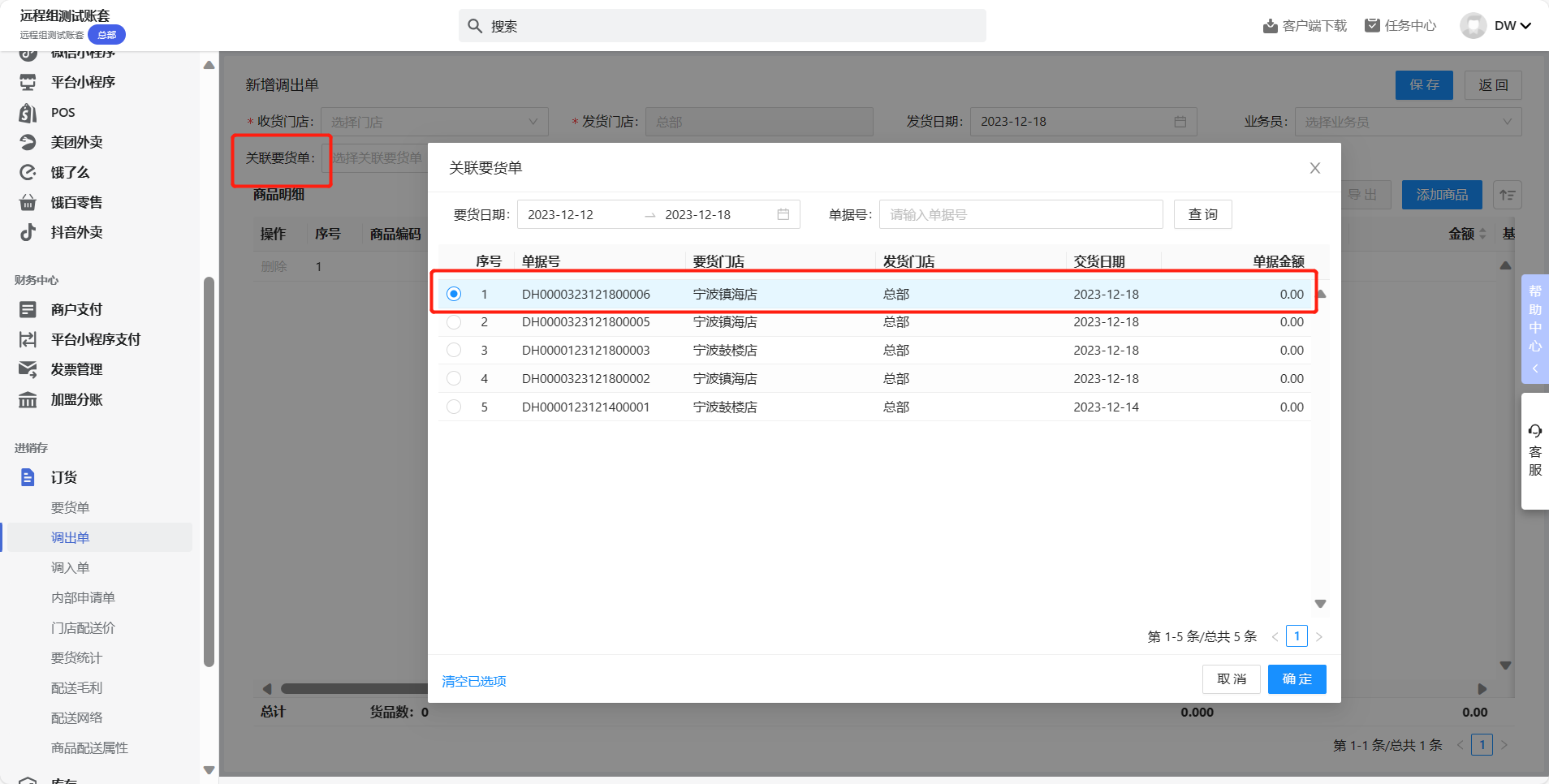This screenshot has width=1549, height=784.
Task: Select radio for DH0000323121800005
Action: [454, 322]
